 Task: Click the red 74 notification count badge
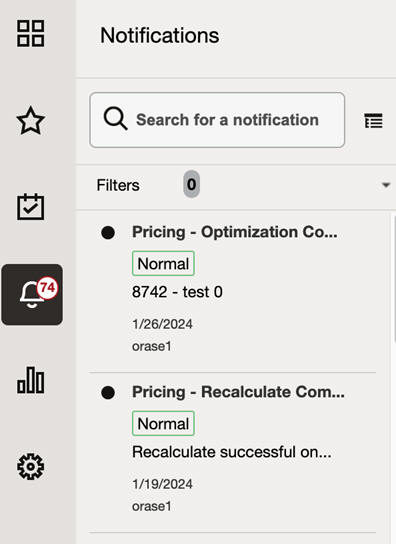(47, 288)
